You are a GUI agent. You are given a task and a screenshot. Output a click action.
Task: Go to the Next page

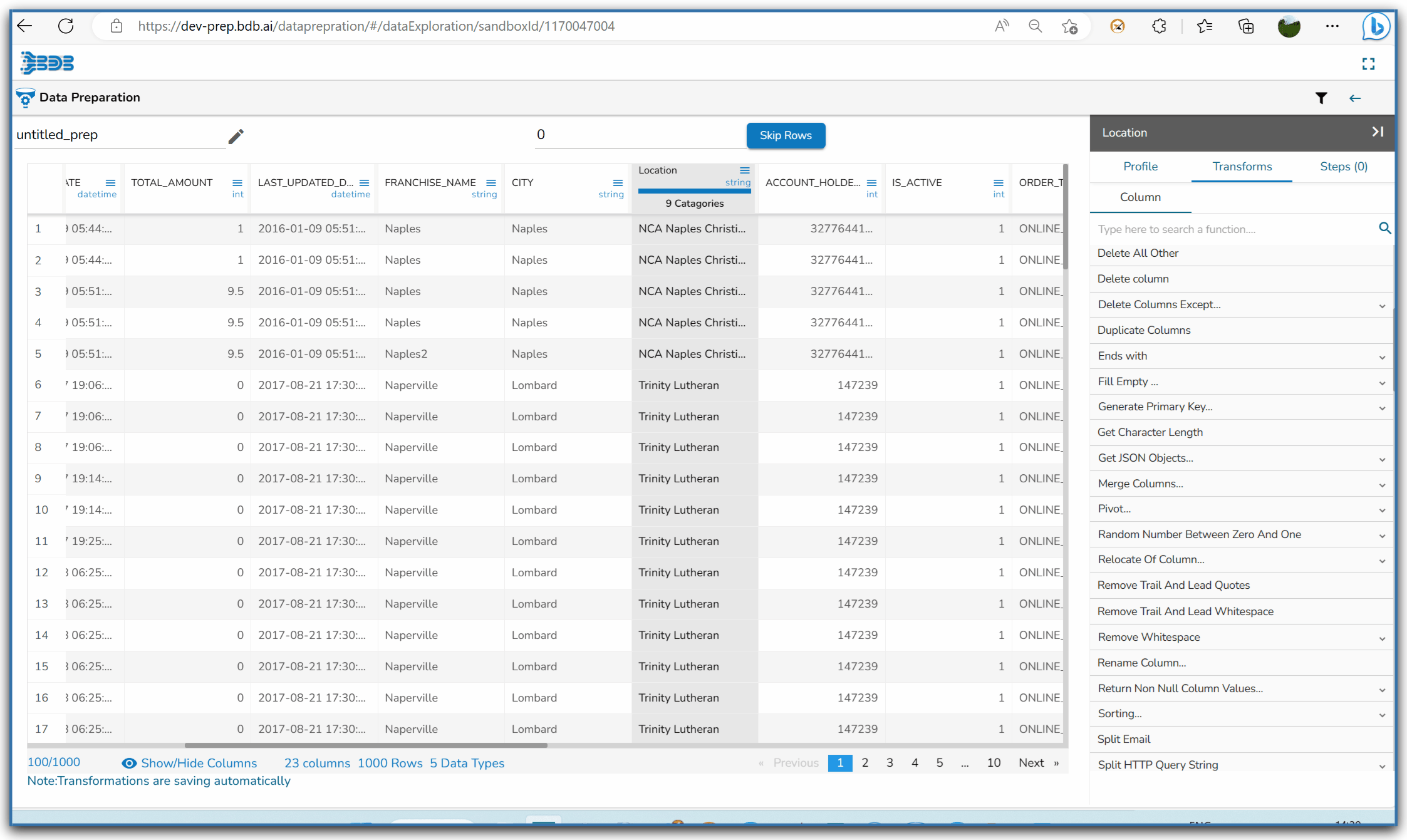coord(1031,763)
